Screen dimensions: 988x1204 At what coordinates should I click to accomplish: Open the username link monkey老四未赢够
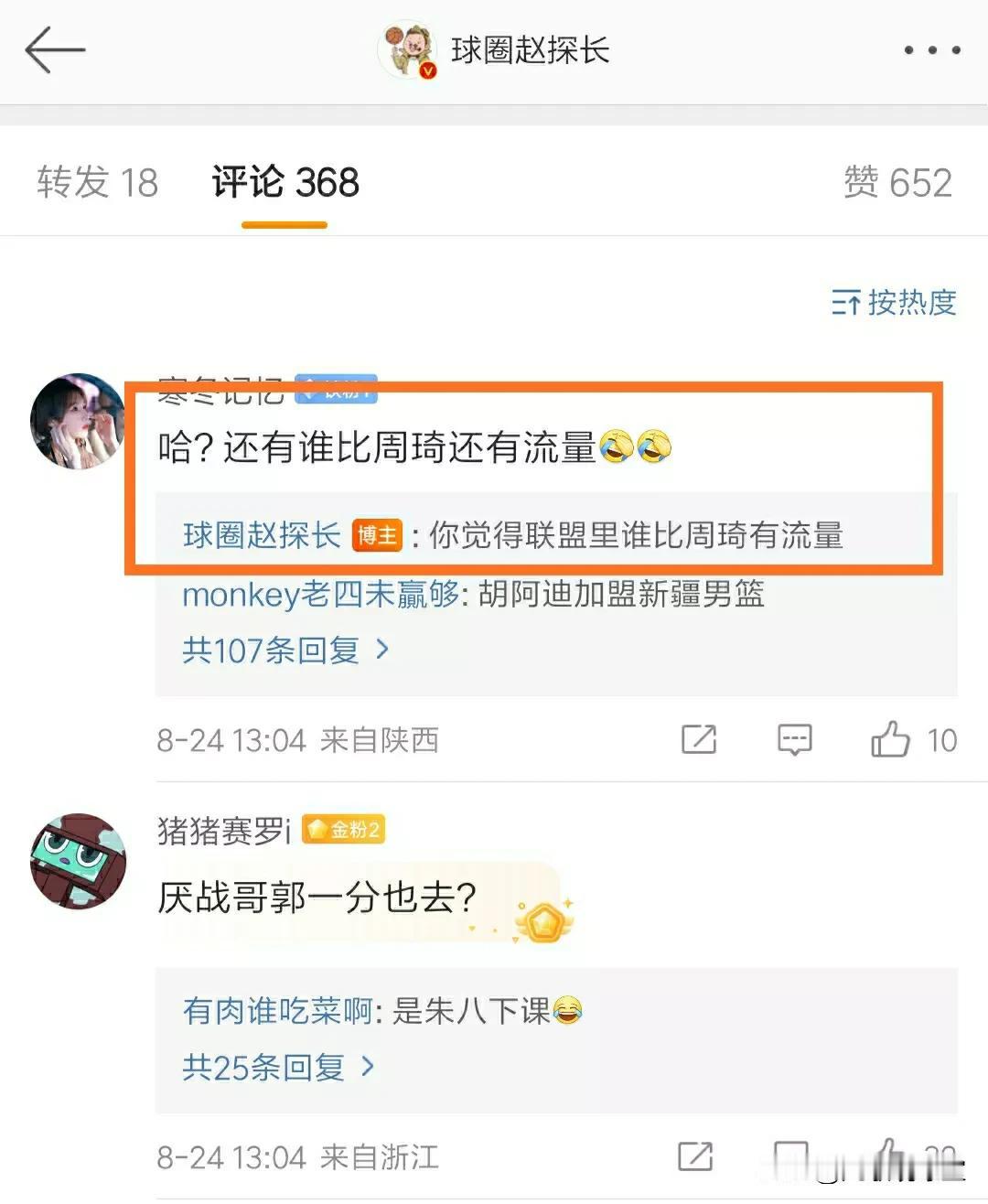coord(321,595)
